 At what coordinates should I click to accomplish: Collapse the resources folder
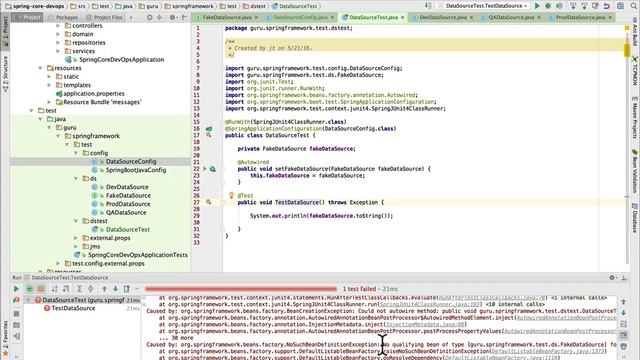[x=40, y=68]
